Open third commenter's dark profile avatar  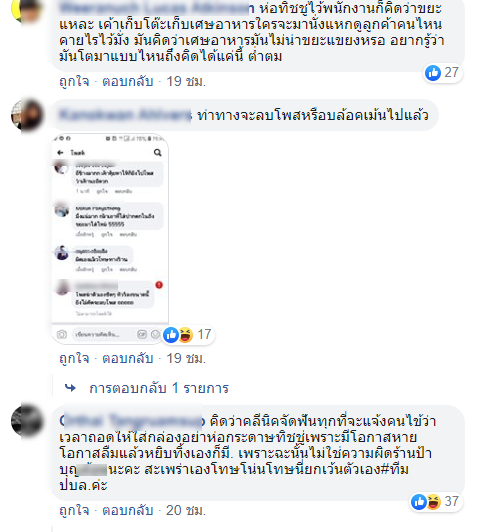pyautogui.click(x=27, y=421)
